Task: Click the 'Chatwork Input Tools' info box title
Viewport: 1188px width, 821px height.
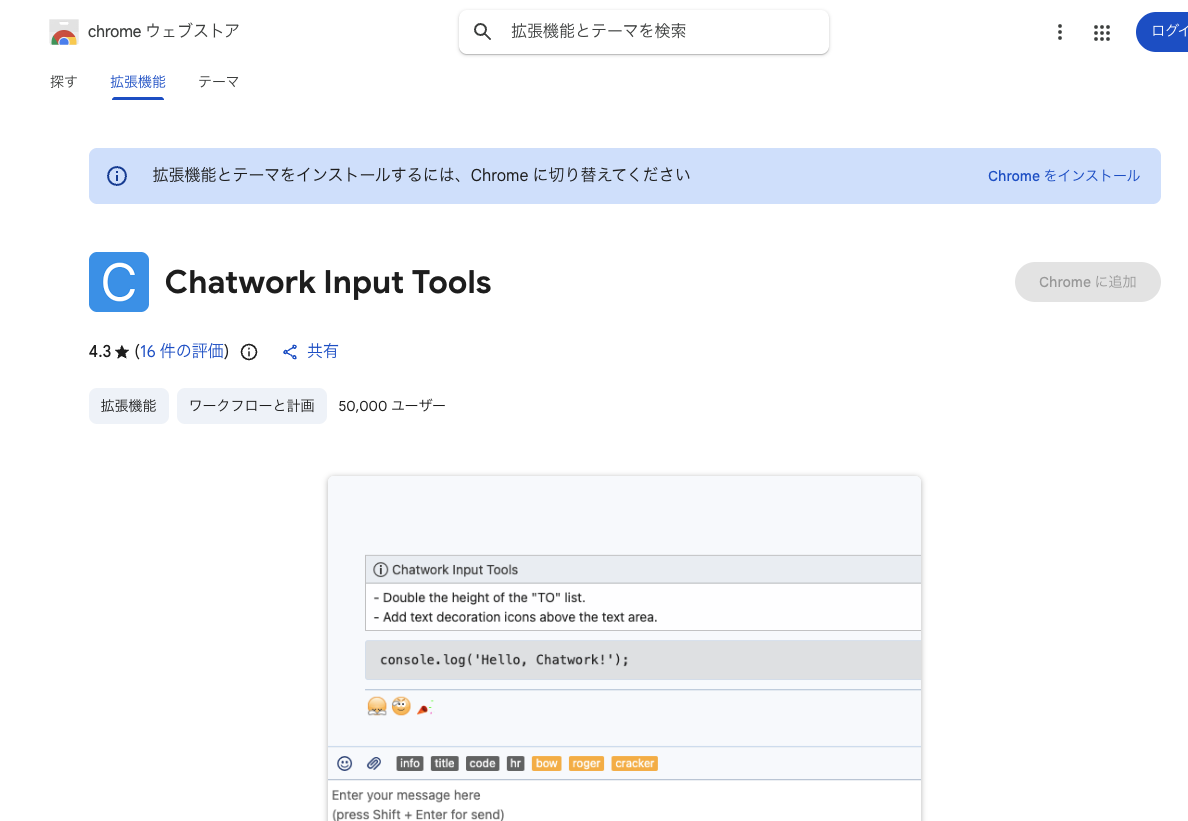Action: (x=455, y=570)
